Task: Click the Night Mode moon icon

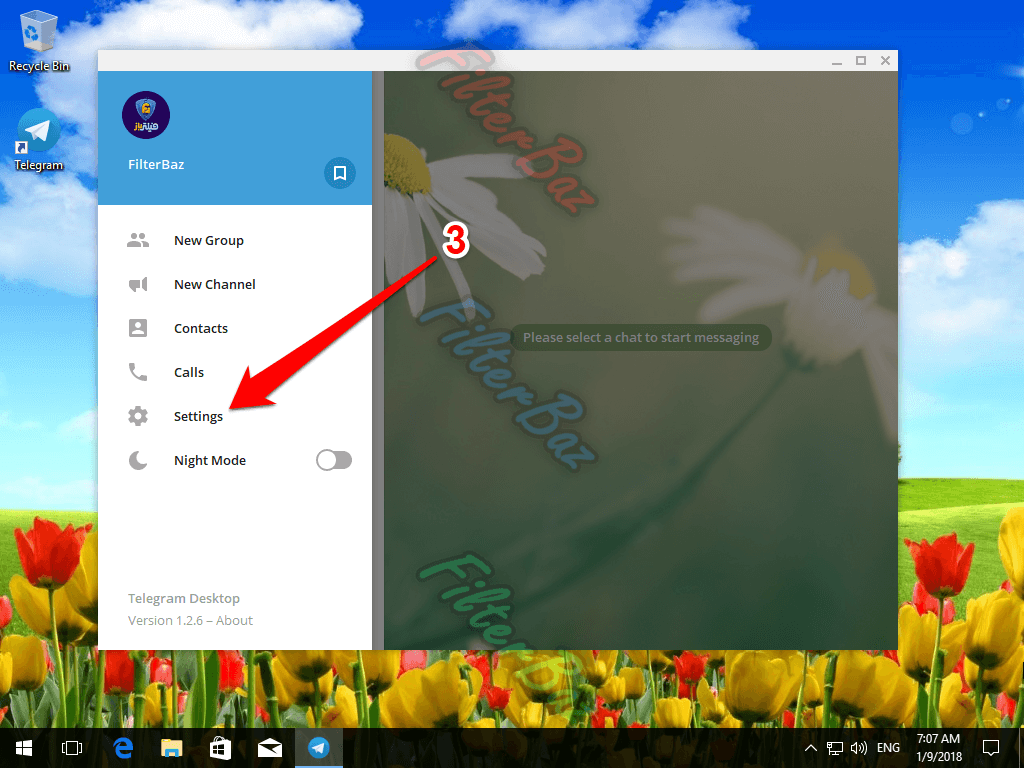Action: pos(138,460)
